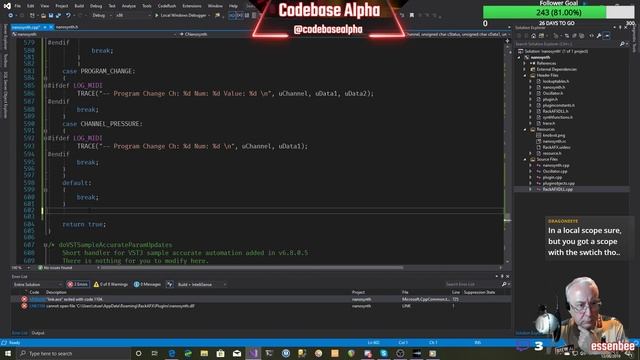This screenshot has width=640, height=360.
Task: Select the link.exe exited with code error row
Action: pos(261,299)
